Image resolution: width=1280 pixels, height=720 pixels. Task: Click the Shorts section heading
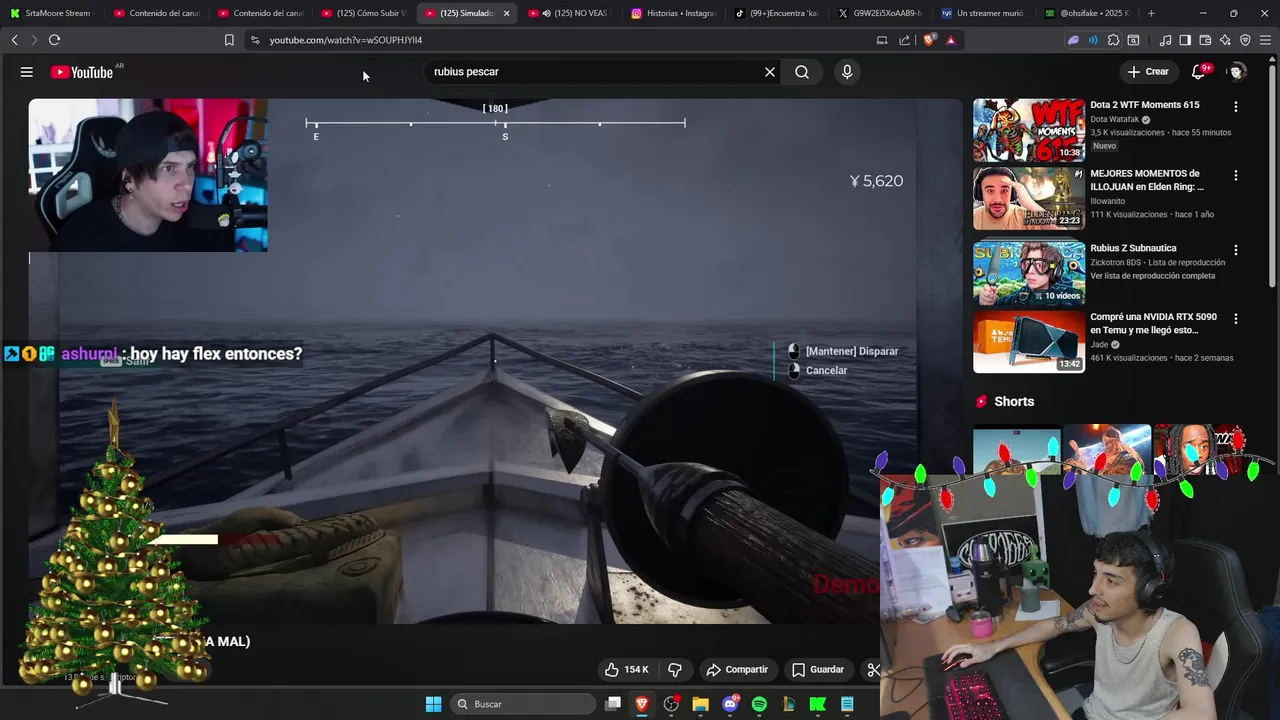(x=1014, y=401)
